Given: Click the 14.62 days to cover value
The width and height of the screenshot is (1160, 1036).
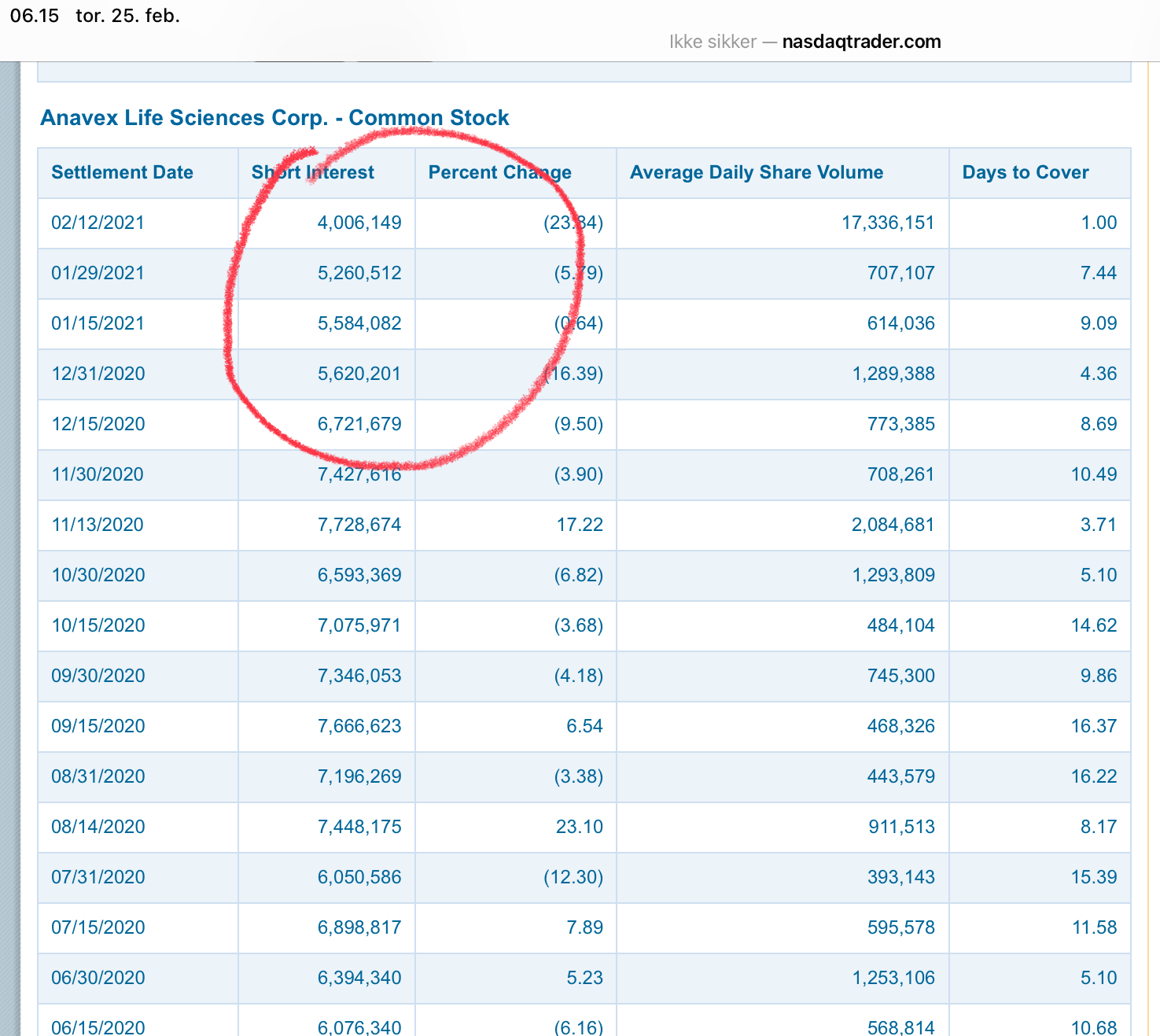Looking at the screenshot, I should pos(1093,625).
